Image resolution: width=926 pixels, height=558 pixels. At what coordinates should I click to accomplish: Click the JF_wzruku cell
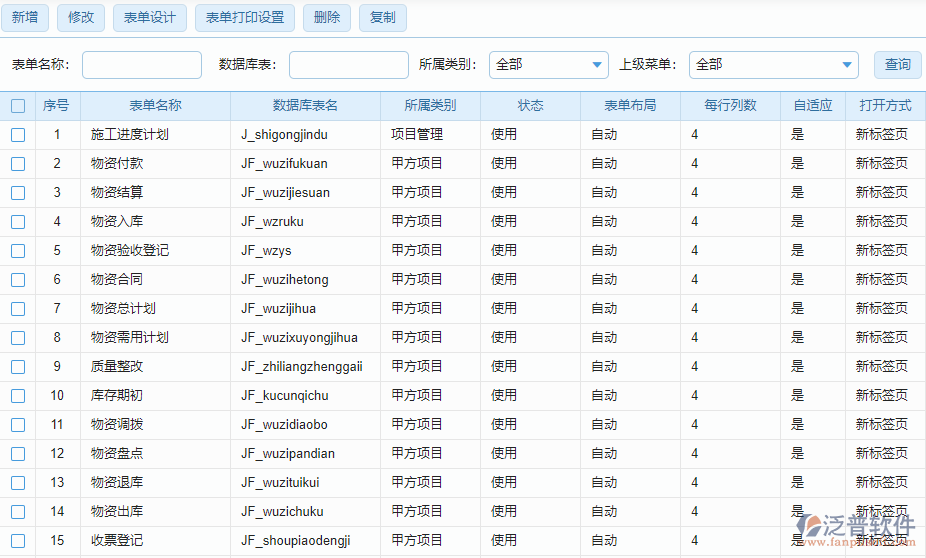point(305,221)
